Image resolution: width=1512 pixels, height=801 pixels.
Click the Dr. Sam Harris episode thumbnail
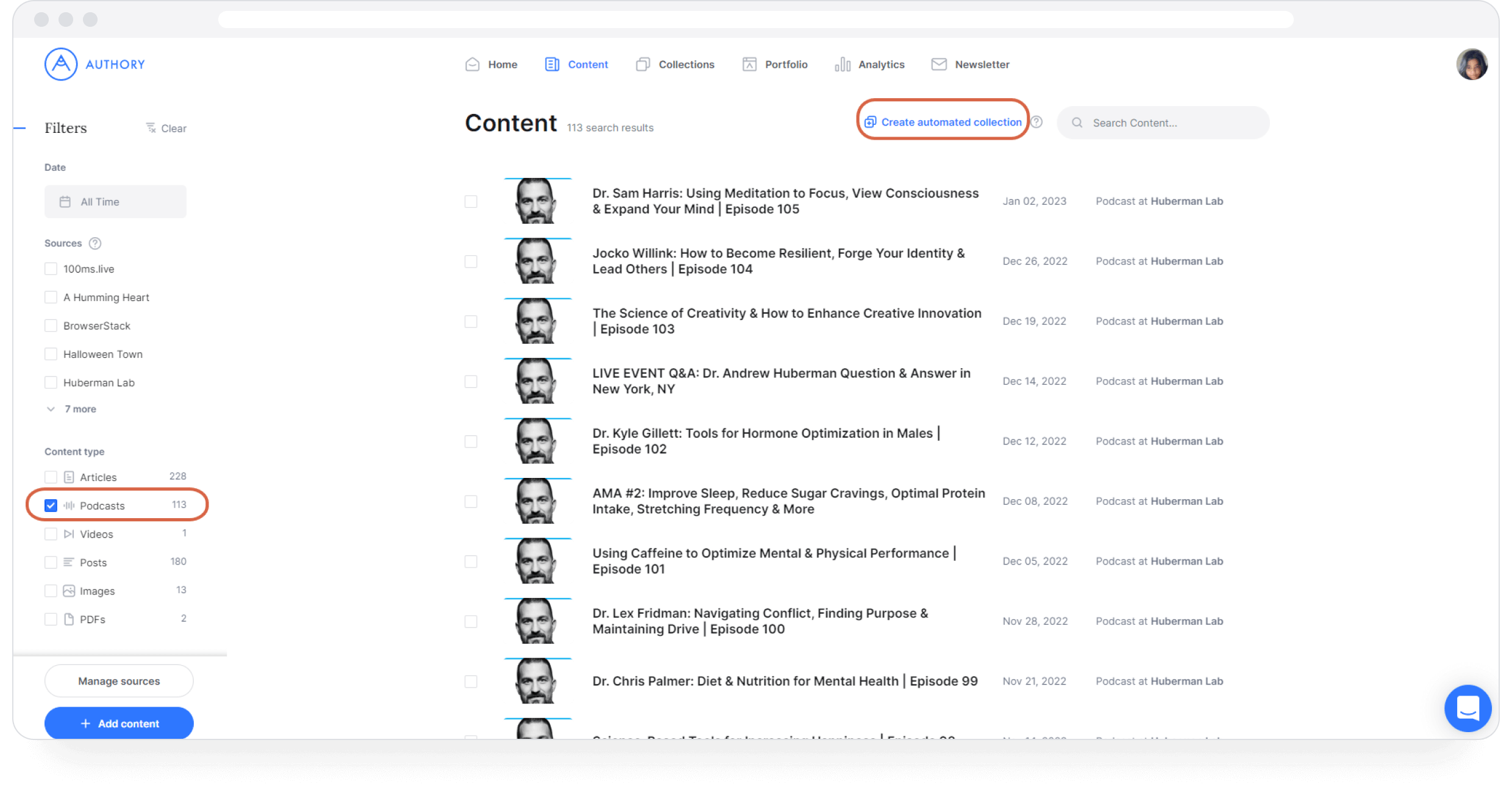pos(538,201)
